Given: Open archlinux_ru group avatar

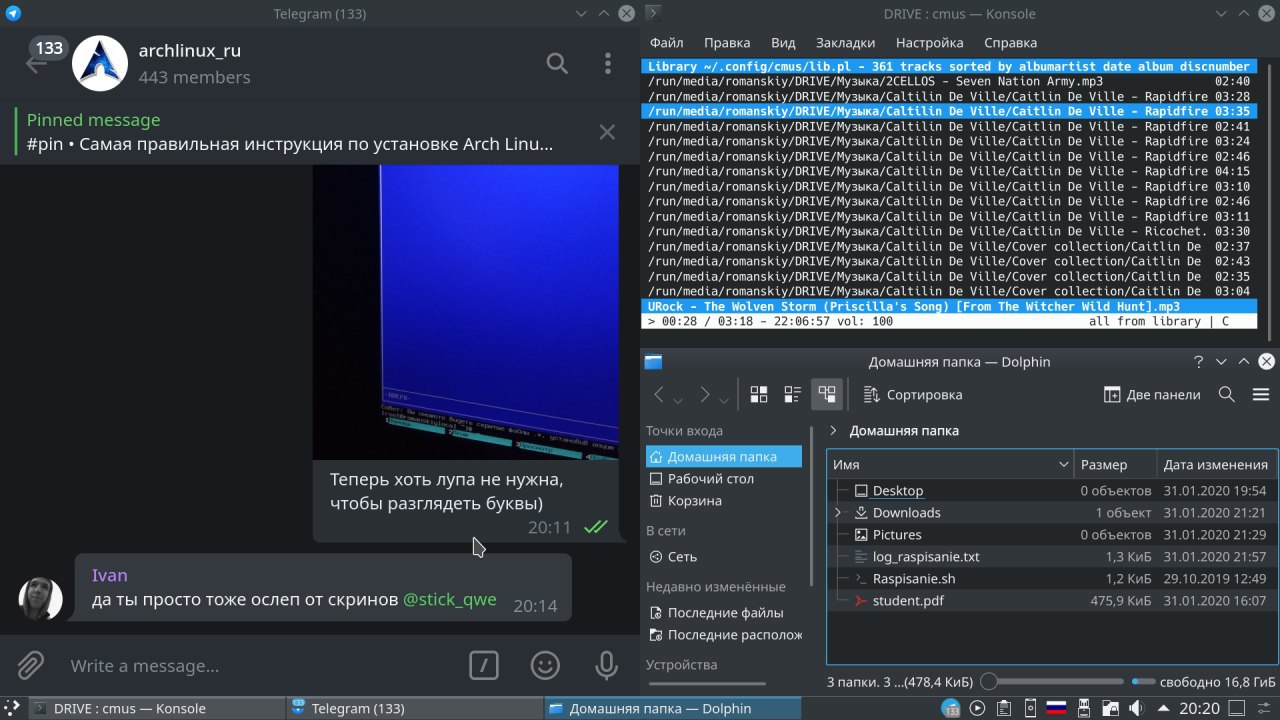Looking at the screenshot, I should pos(100,64).
